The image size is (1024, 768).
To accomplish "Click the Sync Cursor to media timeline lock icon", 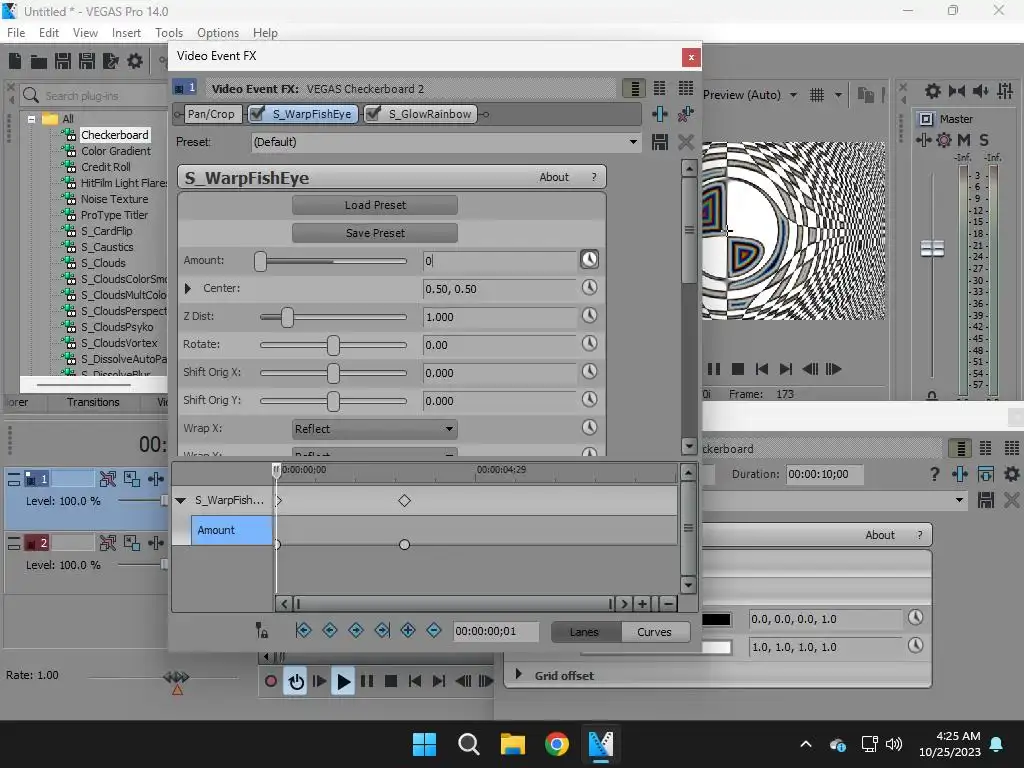I will (261, 630).
